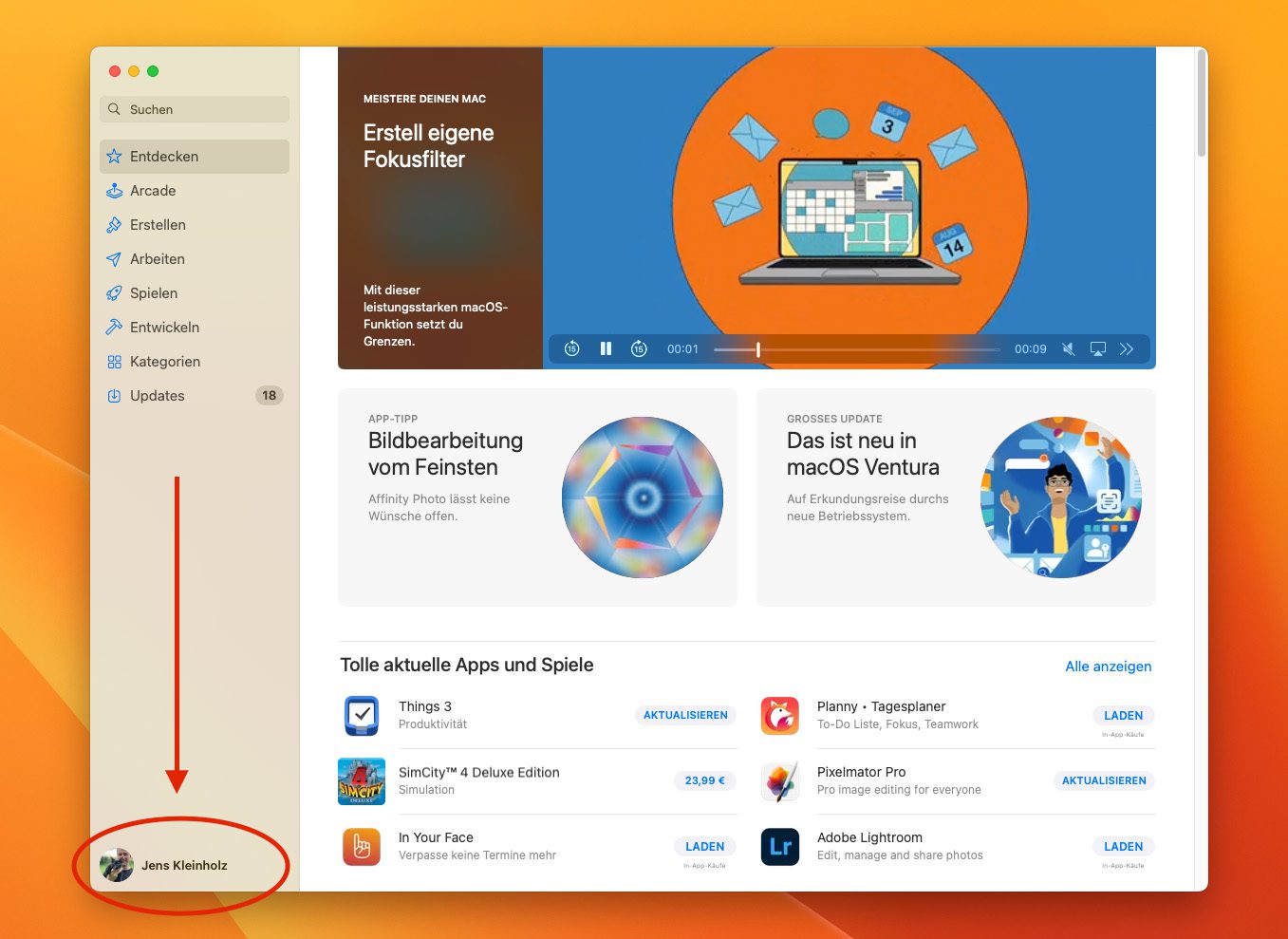Click Alle anzeigen link

1108,667
